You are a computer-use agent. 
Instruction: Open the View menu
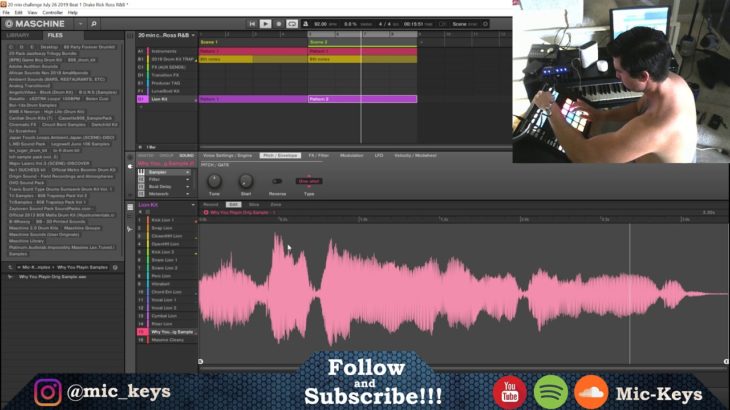(32, 13)
